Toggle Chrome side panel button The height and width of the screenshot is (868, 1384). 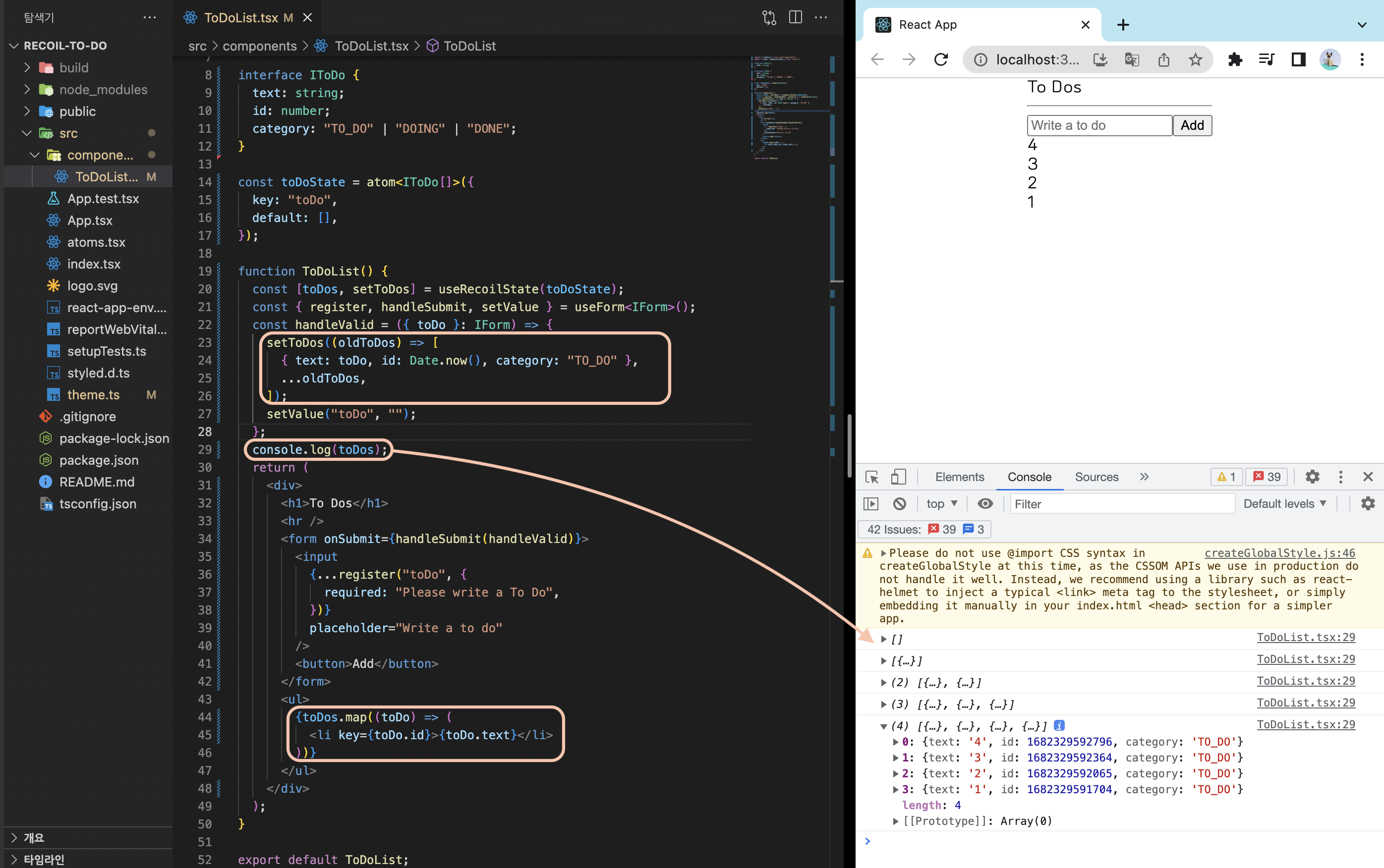1298,59
